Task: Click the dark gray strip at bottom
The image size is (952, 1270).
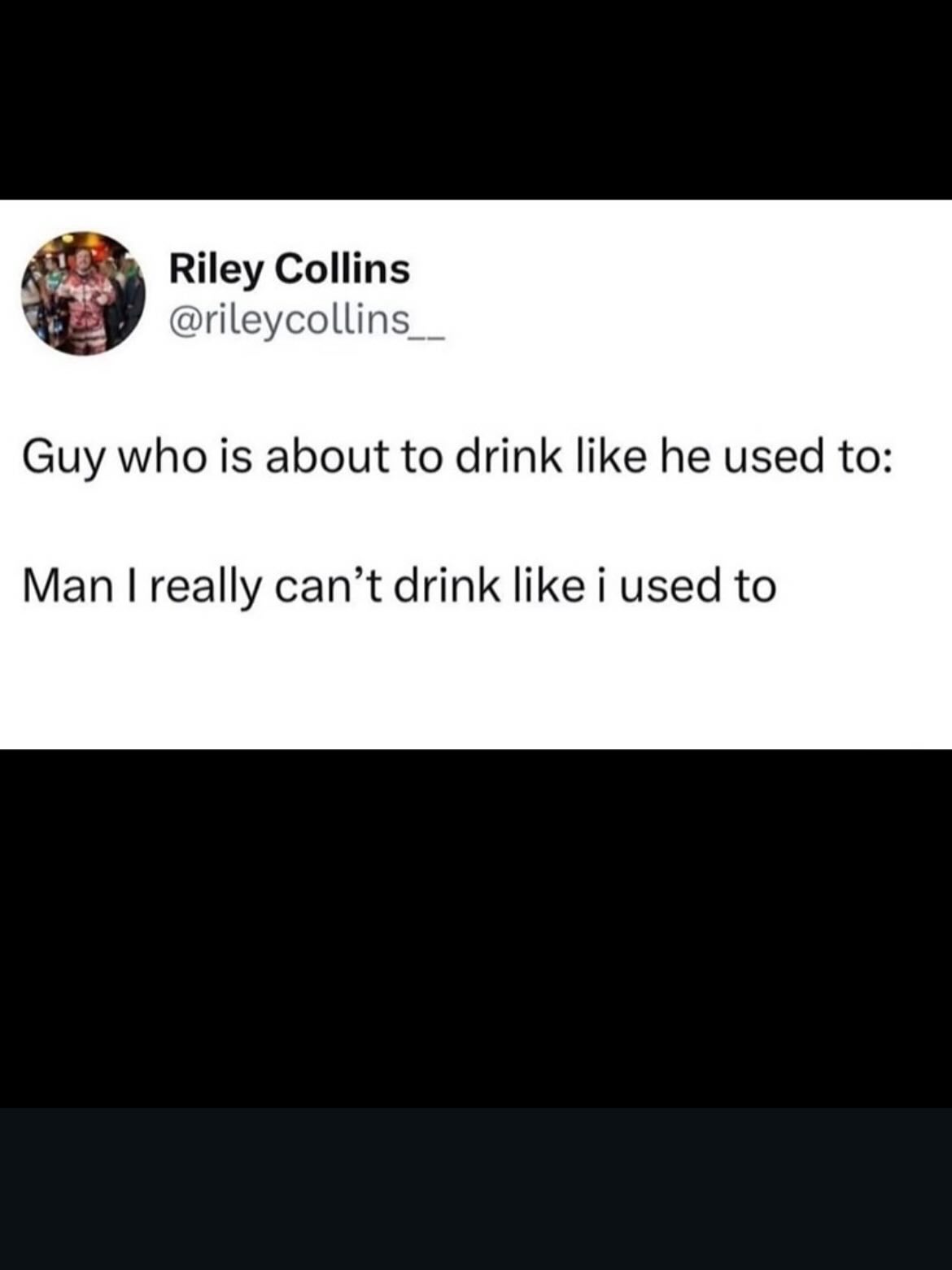Action: [x=476, y=1189]
